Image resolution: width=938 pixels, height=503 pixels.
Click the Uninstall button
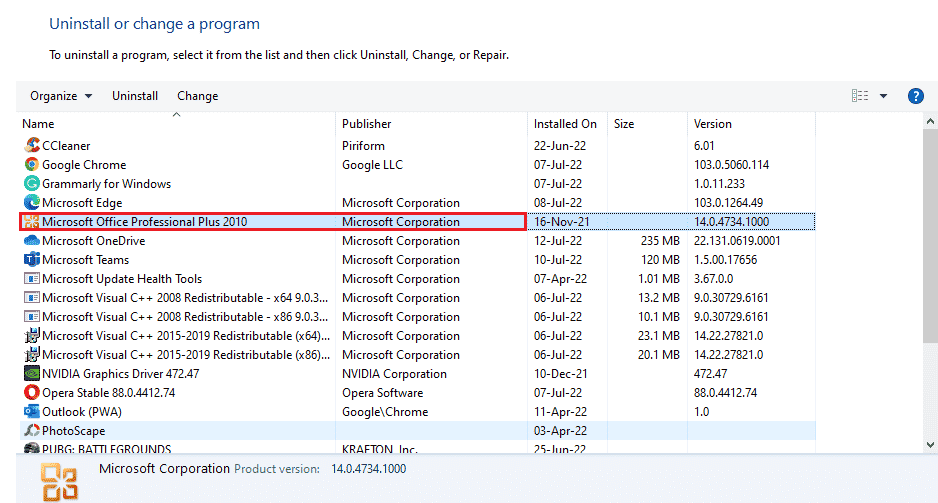[x=135, y=96]
